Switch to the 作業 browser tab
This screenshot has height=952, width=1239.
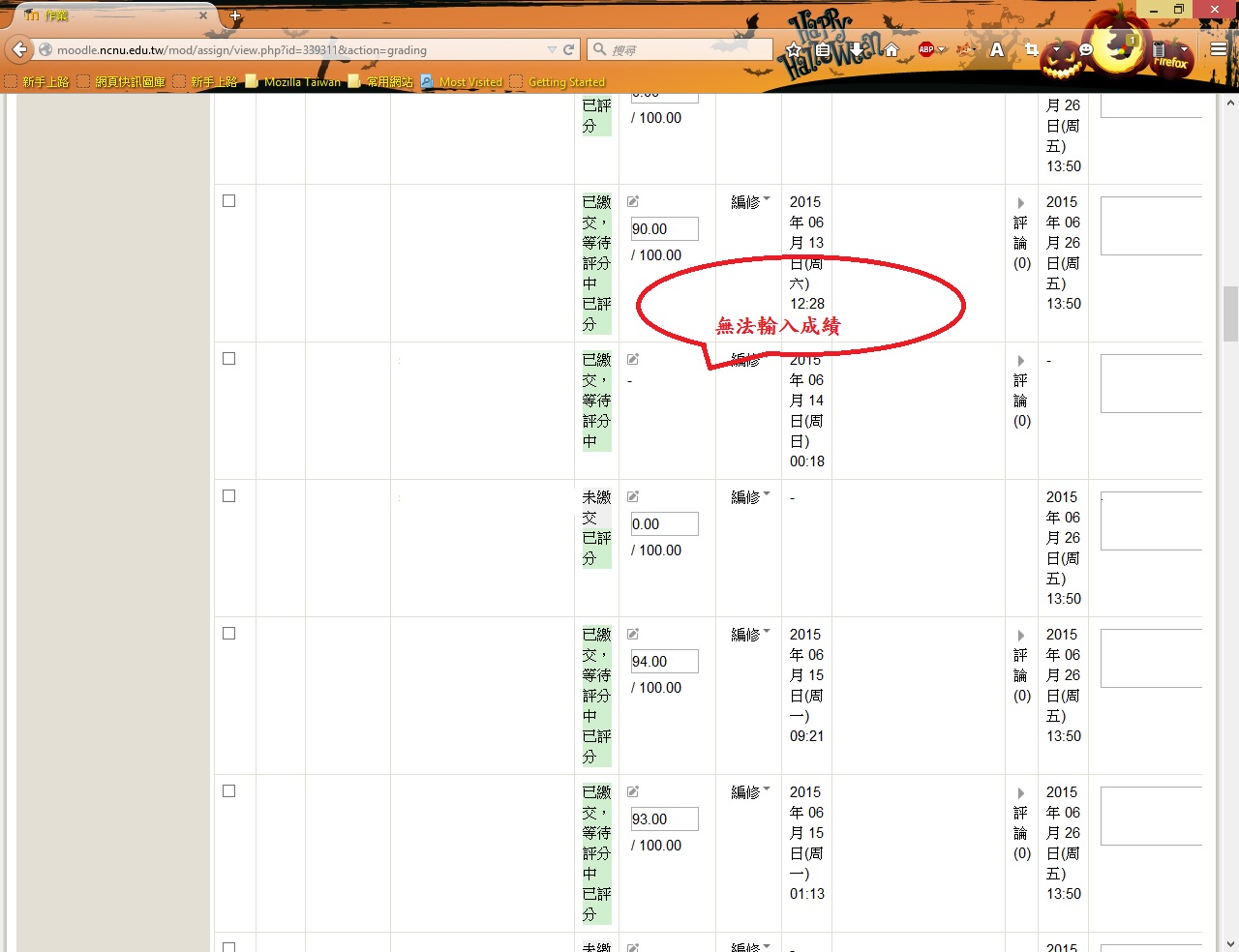coord(106,15)
